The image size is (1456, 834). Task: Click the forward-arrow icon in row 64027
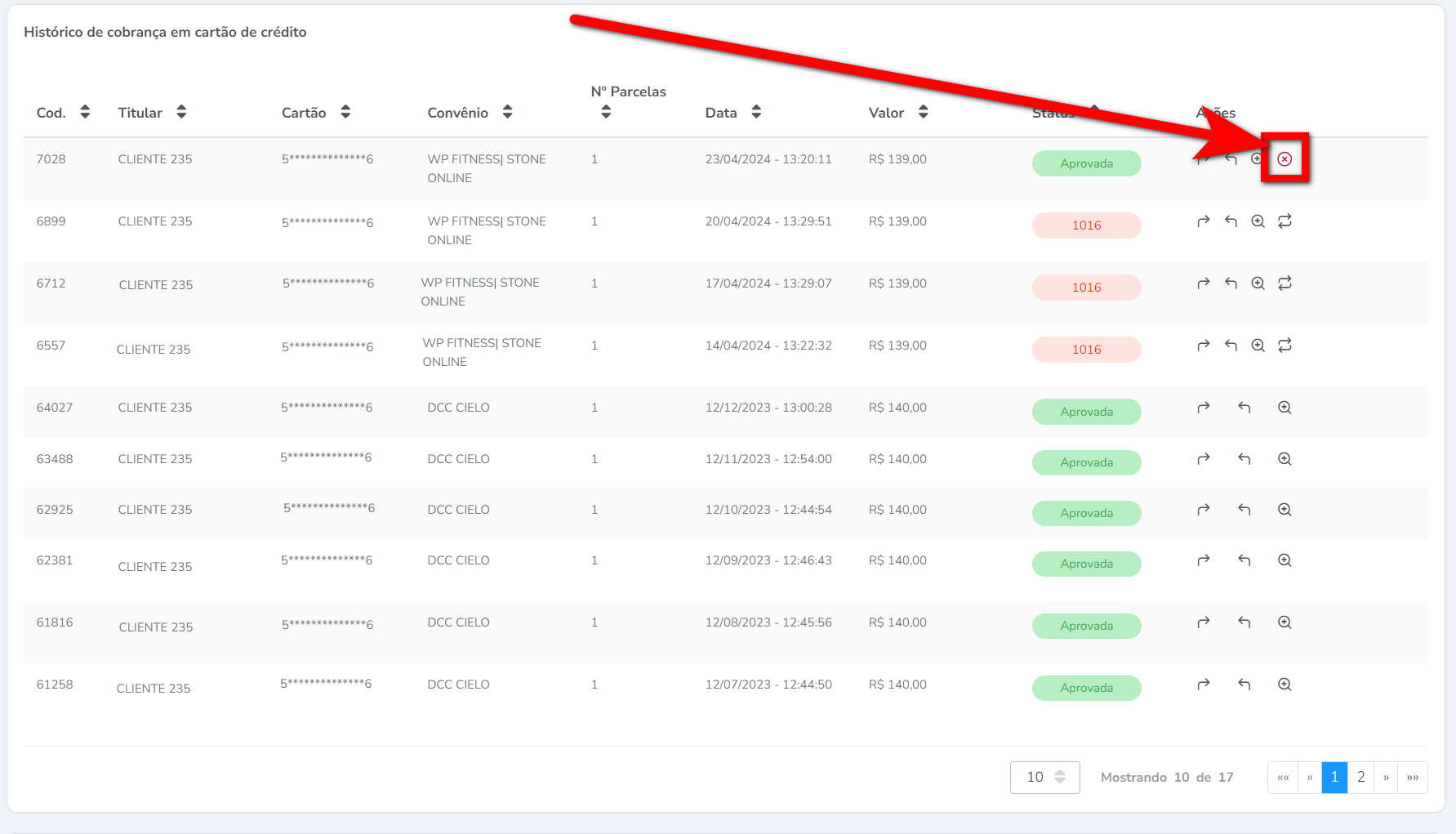coord(1203,408)
